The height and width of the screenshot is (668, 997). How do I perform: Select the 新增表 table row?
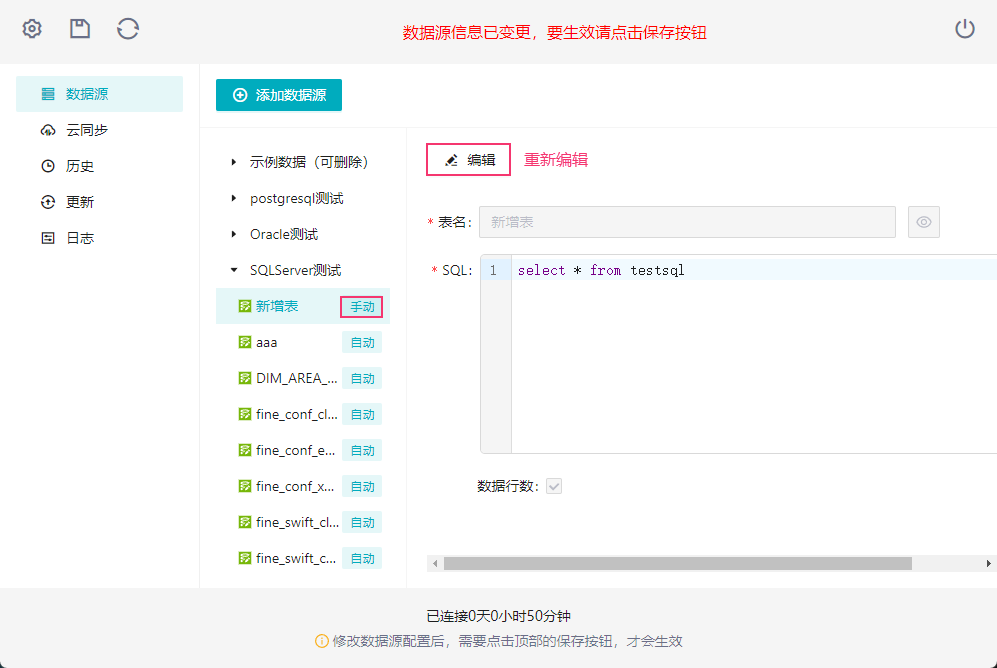303,306
